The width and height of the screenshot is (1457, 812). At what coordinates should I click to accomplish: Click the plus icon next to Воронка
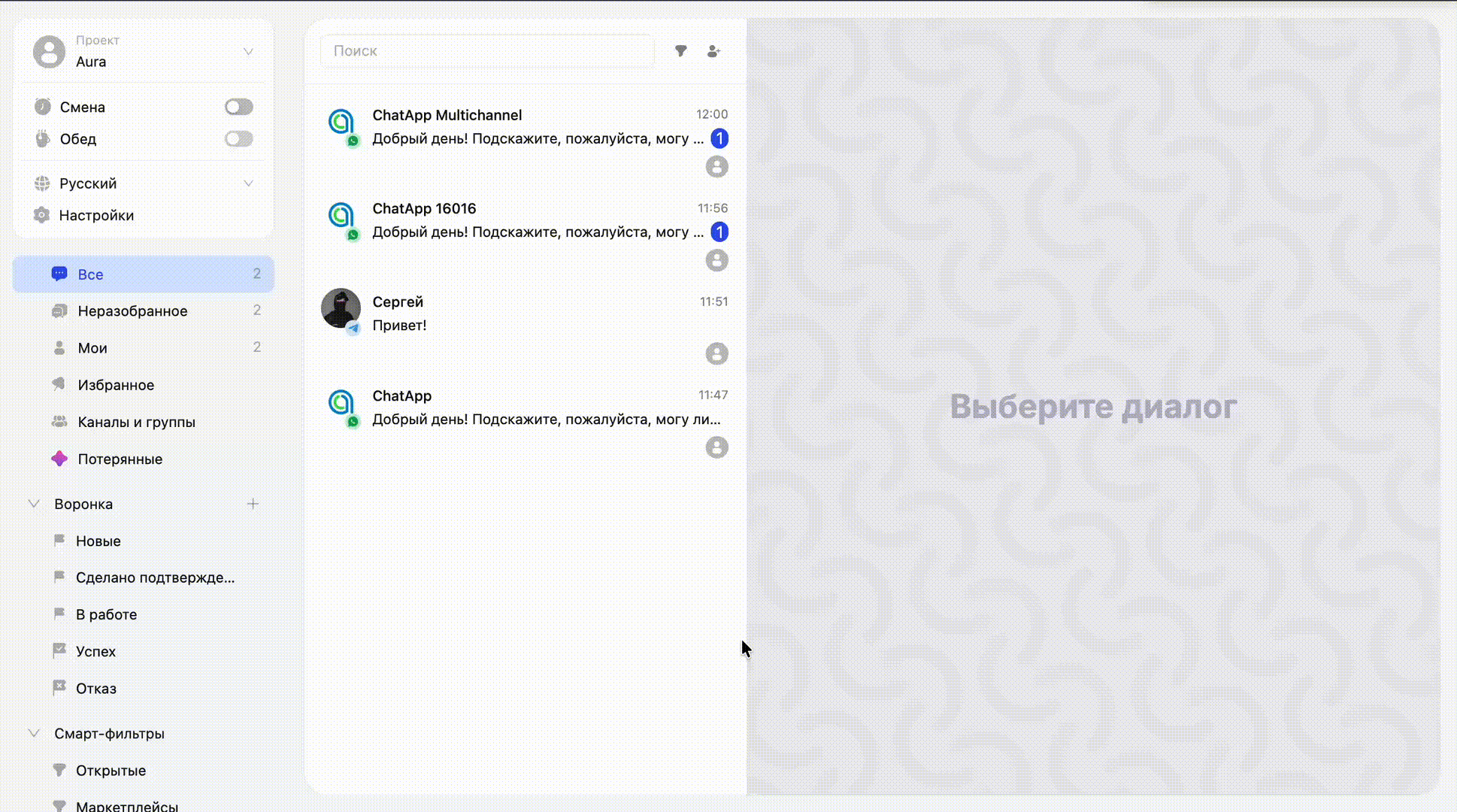(x=253, y=504)
